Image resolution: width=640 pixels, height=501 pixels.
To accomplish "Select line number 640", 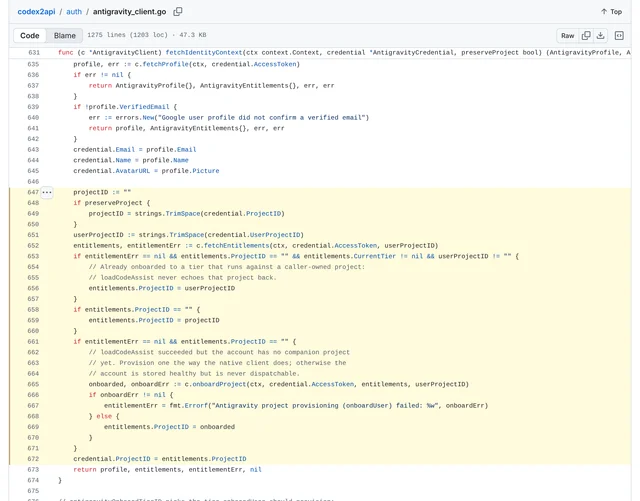I will (33, 118).
